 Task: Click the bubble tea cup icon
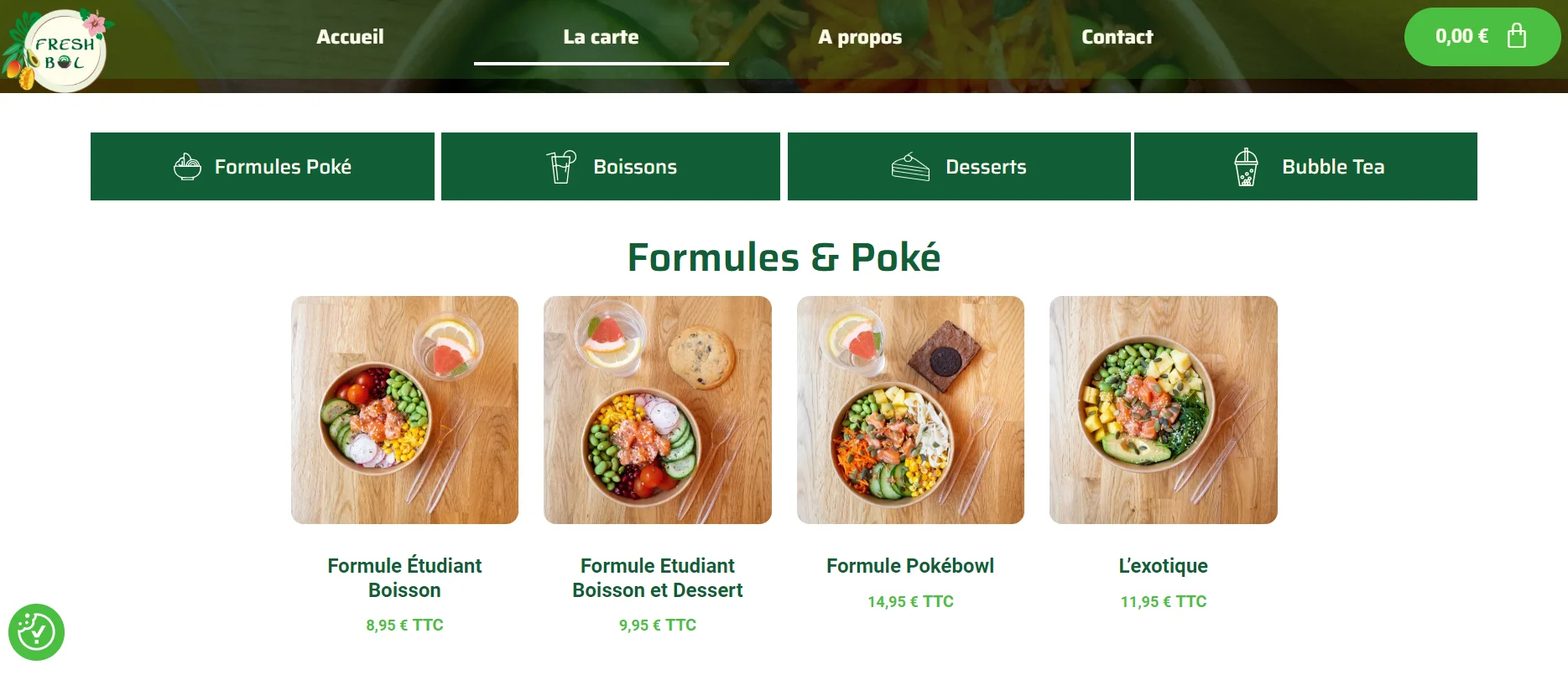pyautogui.click(x=1246, y=167)
